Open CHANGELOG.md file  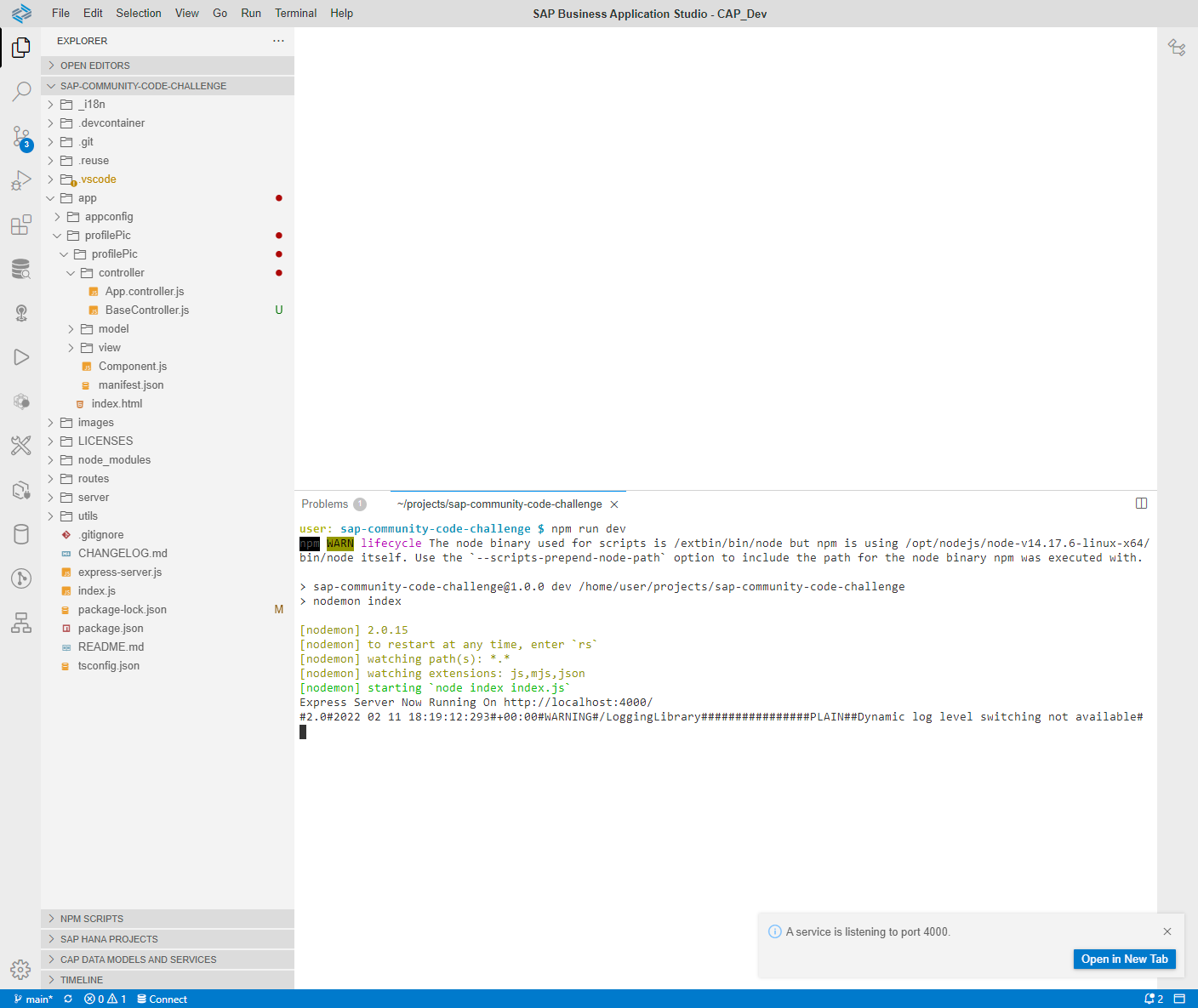click(168, 554)
